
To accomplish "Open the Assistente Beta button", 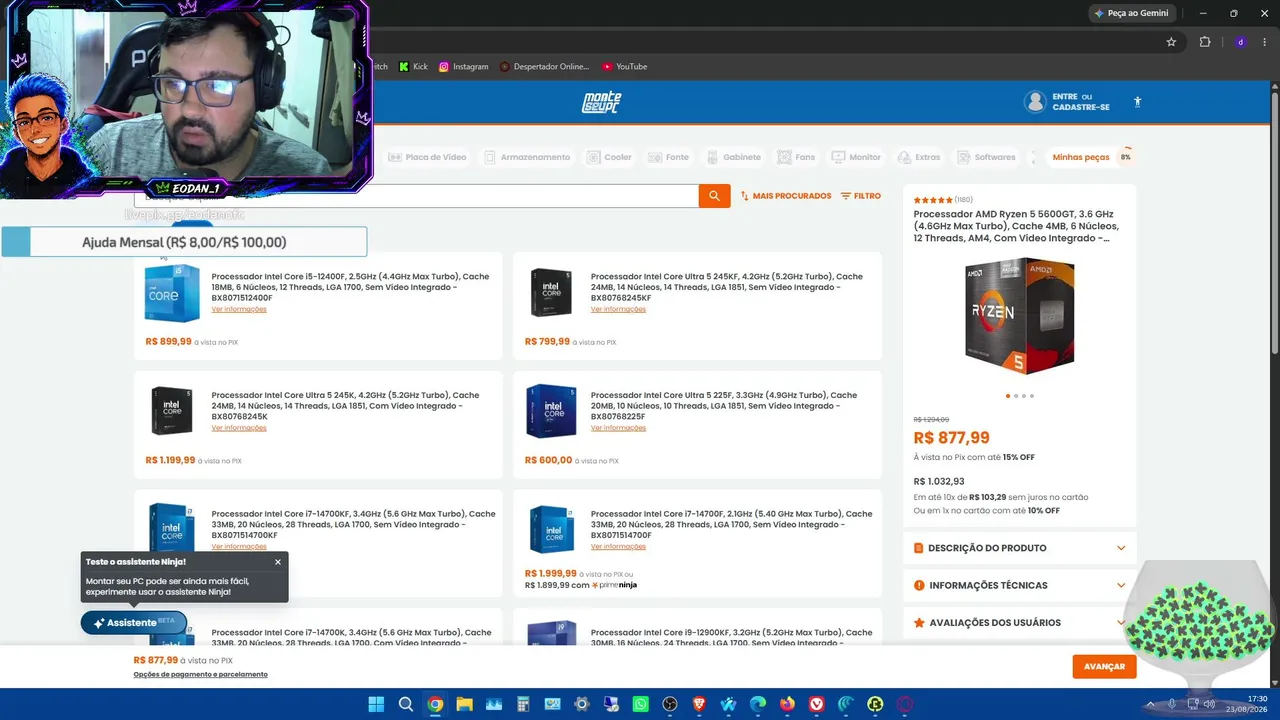I will pyautogui.click(x=134, y=622).
